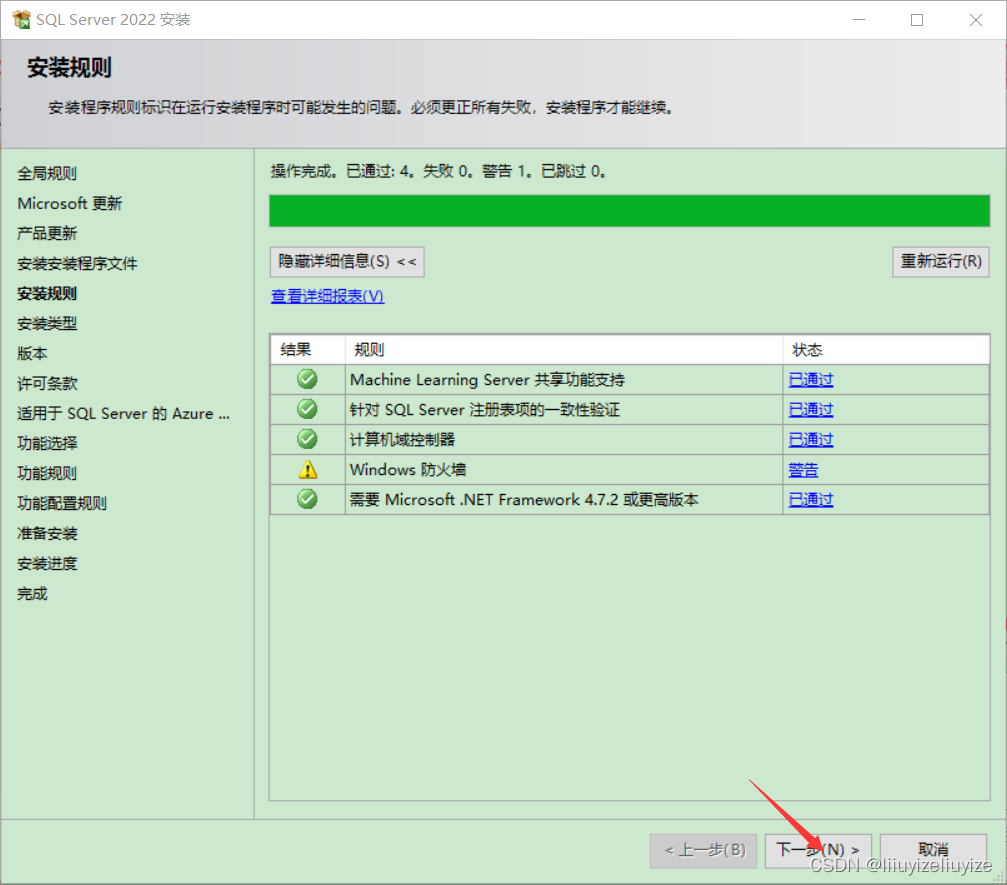The image size is (1007, 885).
Task: Select 安装进度 step in sidebar
Action: [x=47, y=563]
